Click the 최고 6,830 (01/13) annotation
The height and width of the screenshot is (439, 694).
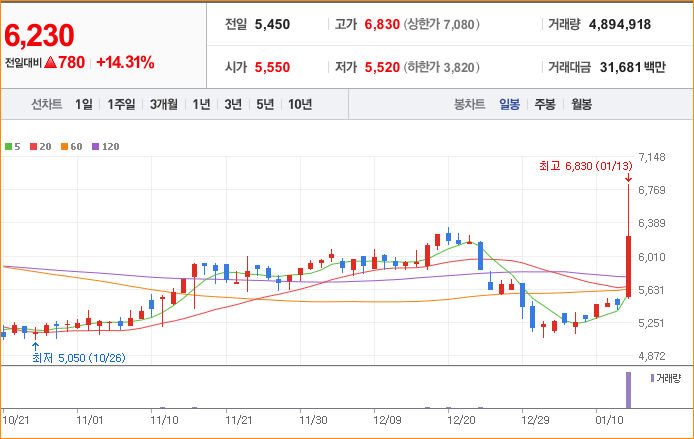[586, 166]
